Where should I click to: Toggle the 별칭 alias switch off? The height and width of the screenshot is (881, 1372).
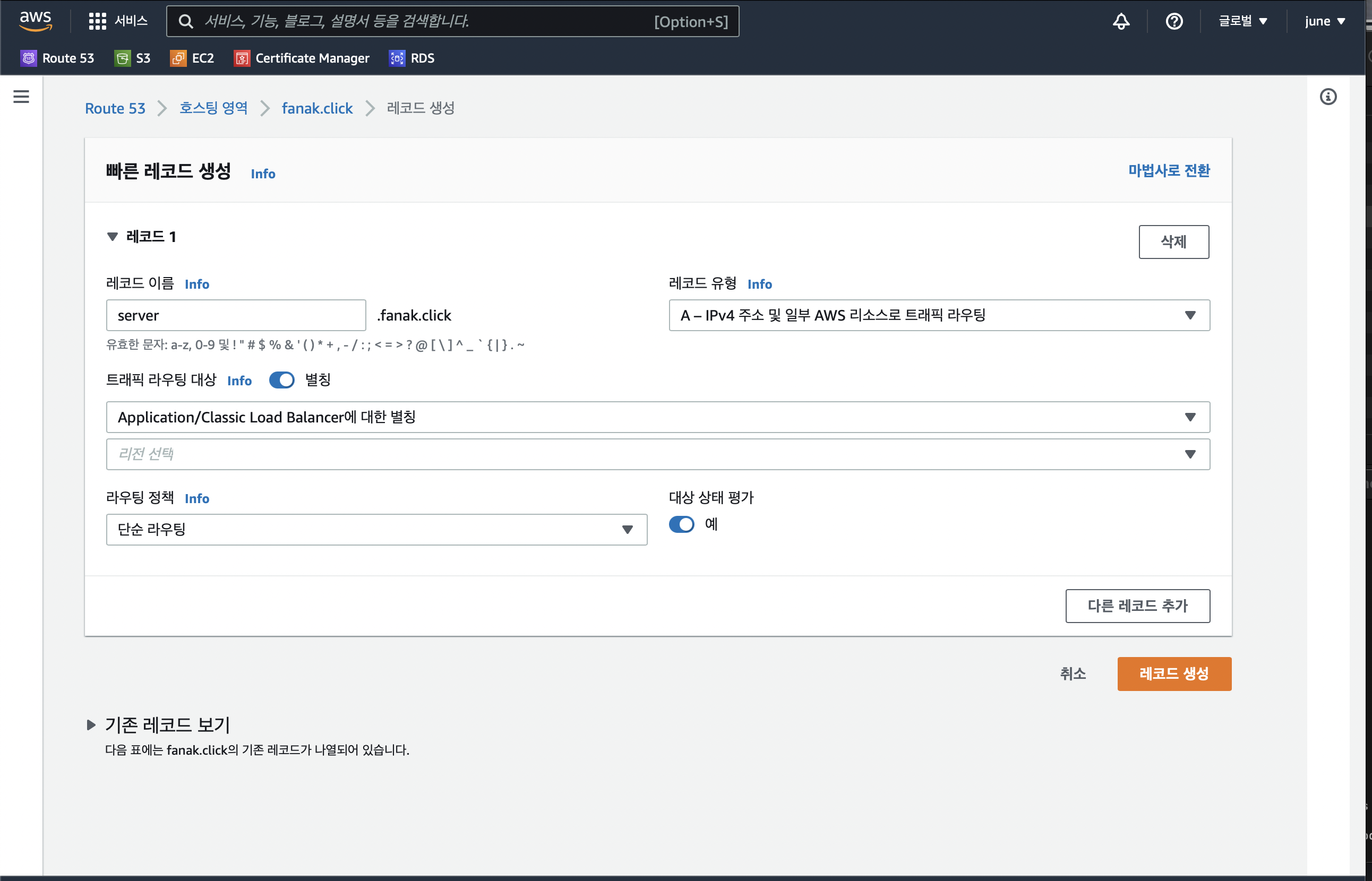[281, 380]
